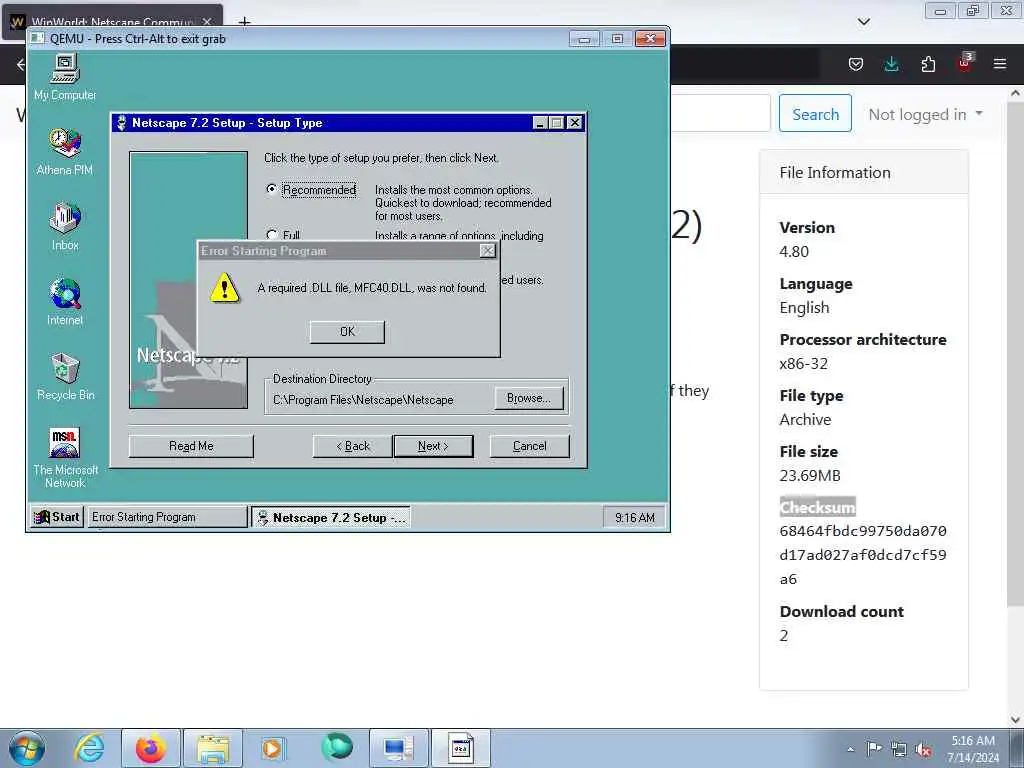The width and height of the screenshot is (1024, 768).
Task: Click the Windows 95 clock 9:16 AM
Action: point(634,517)
